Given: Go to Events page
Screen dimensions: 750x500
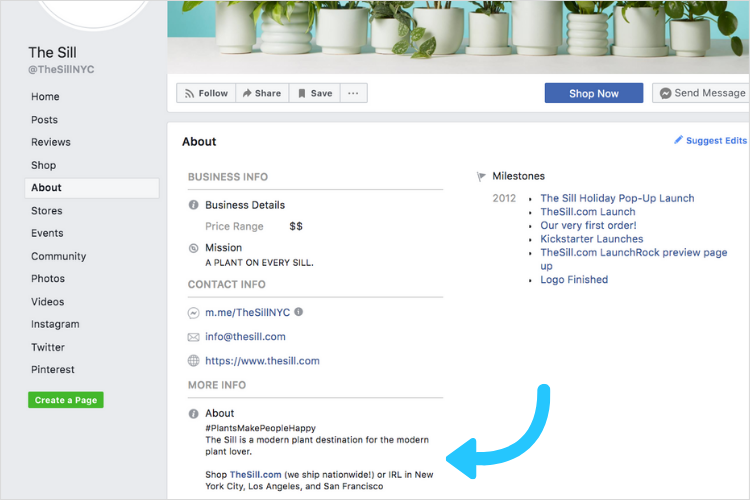Looking at the screenshot, I should click(x=47, y=233).
